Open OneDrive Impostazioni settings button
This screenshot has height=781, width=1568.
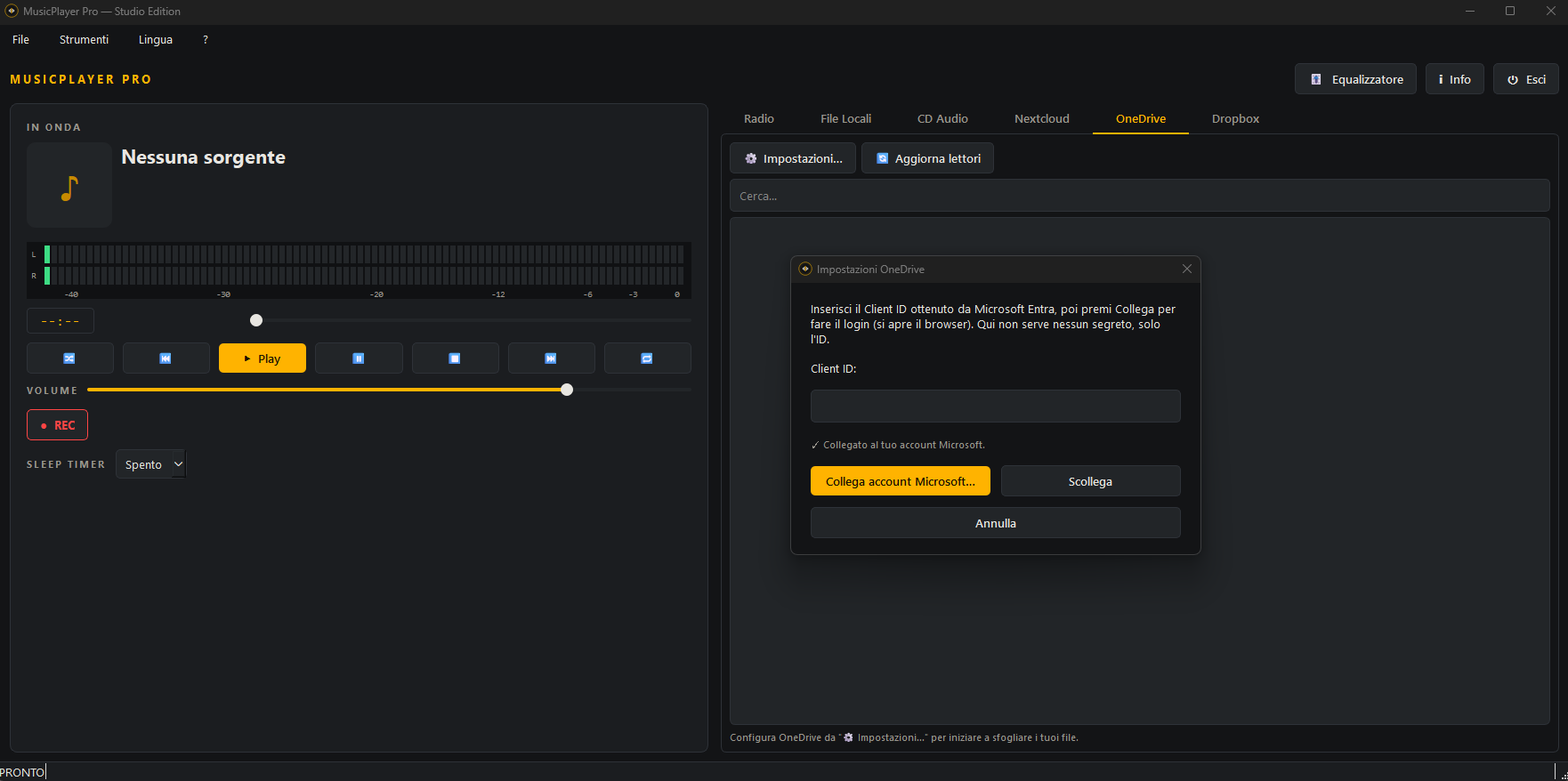pyautogui.click(x=793, y=158)
